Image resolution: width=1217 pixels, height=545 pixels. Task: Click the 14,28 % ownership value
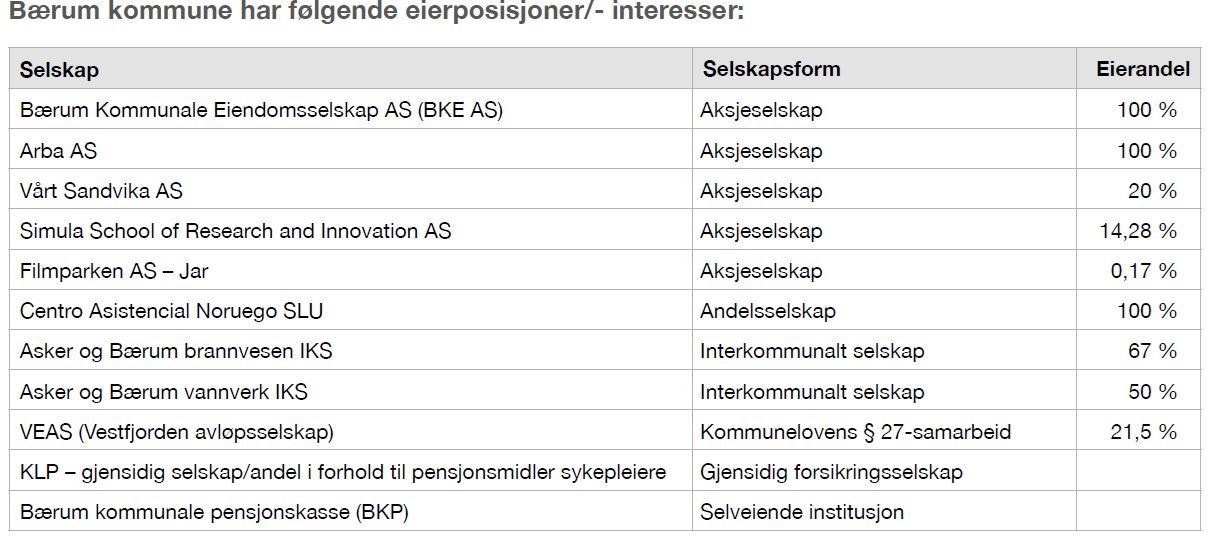pyautogui.click(x=1139, y=231)
